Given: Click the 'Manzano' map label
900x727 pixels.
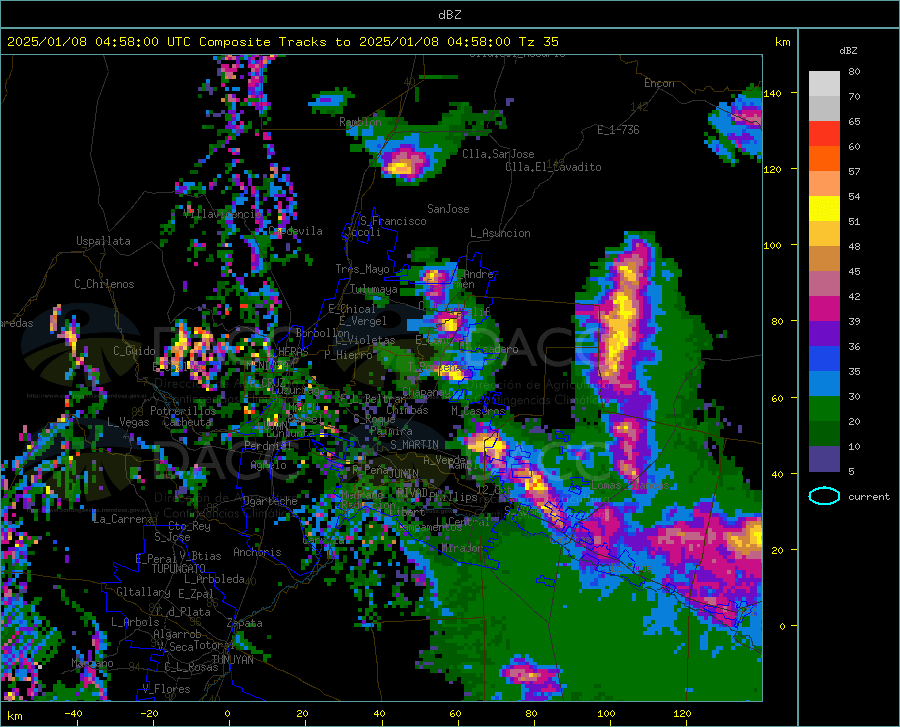Looking at the screenshot, I should (x=92, y=663).
